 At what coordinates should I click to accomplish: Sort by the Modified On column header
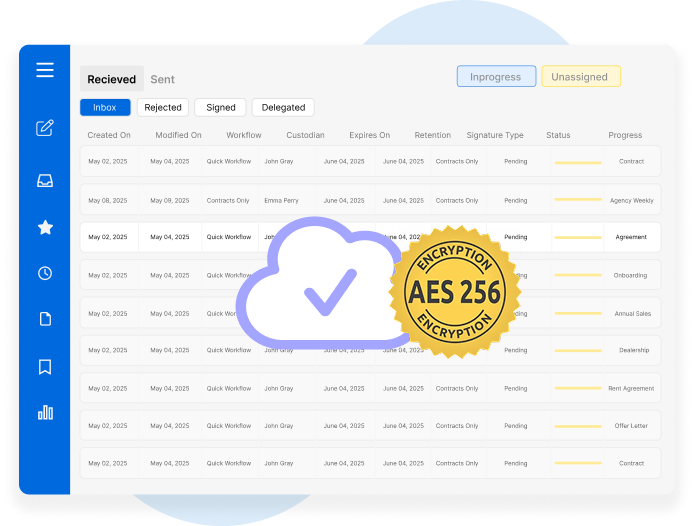(x=178, y=135)
